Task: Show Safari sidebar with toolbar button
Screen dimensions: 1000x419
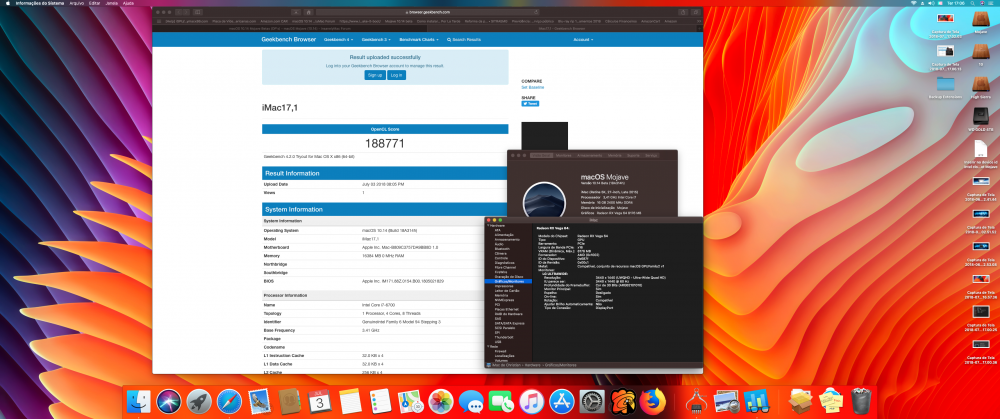Action: [x=198, y=12]
